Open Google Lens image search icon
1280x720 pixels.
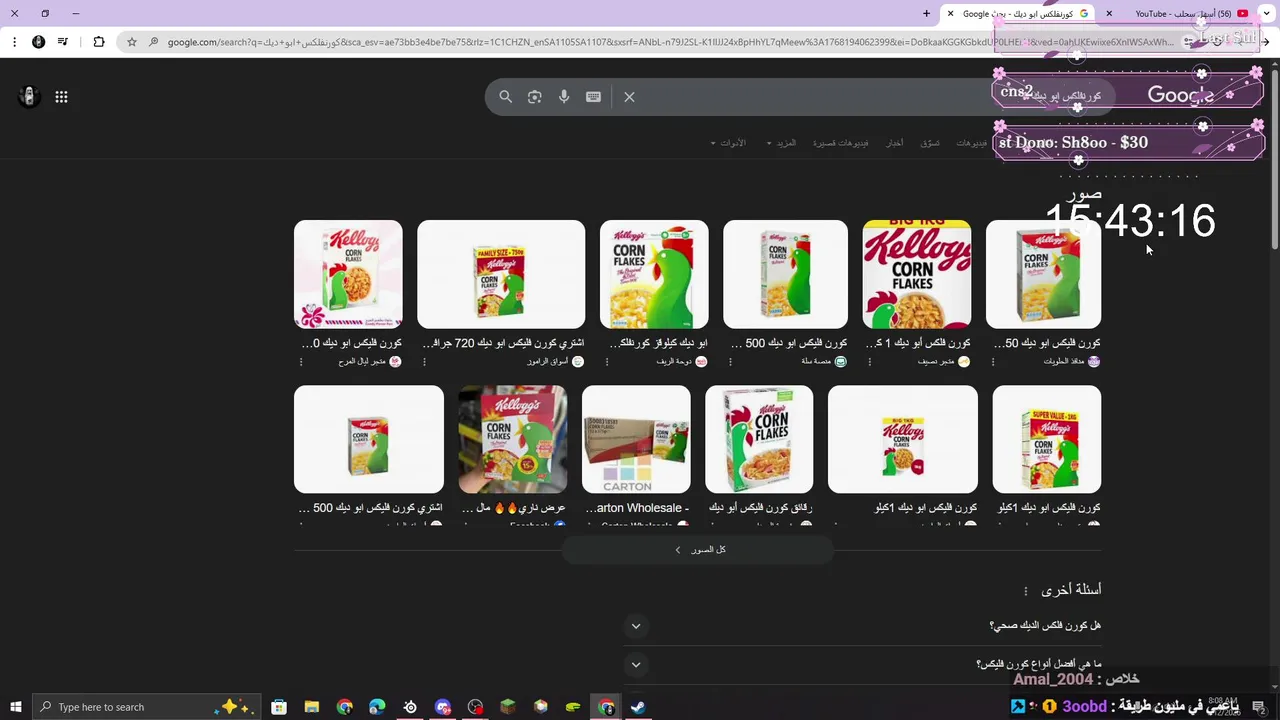[535, 97]
